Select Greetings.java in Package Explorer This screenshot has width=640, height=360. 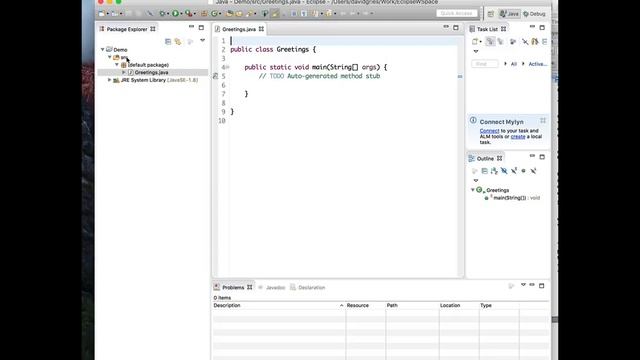(x=151, y=72)
